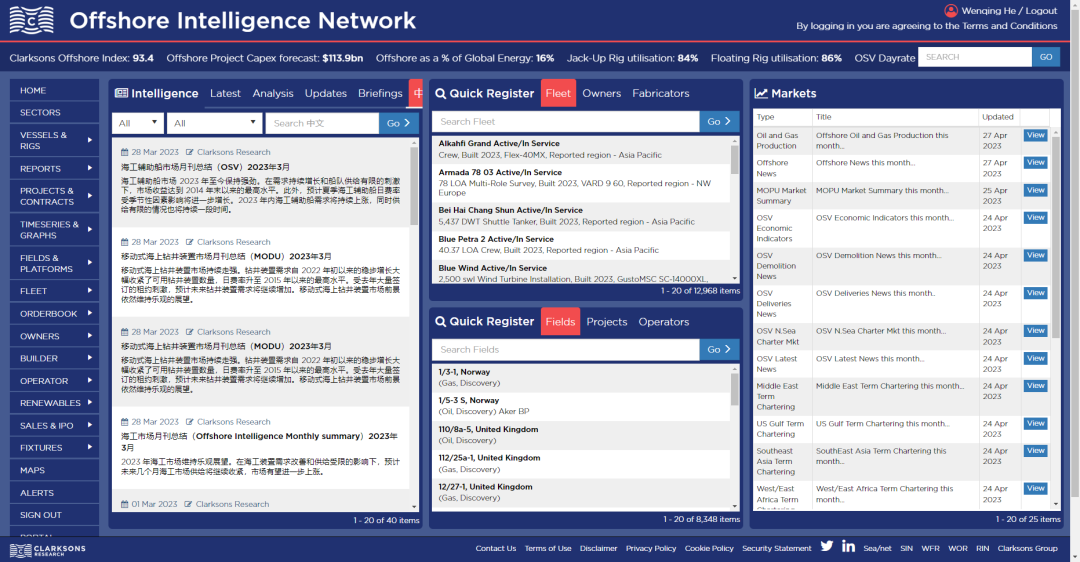Click Sign Out in the sidebar

(54, 514)
